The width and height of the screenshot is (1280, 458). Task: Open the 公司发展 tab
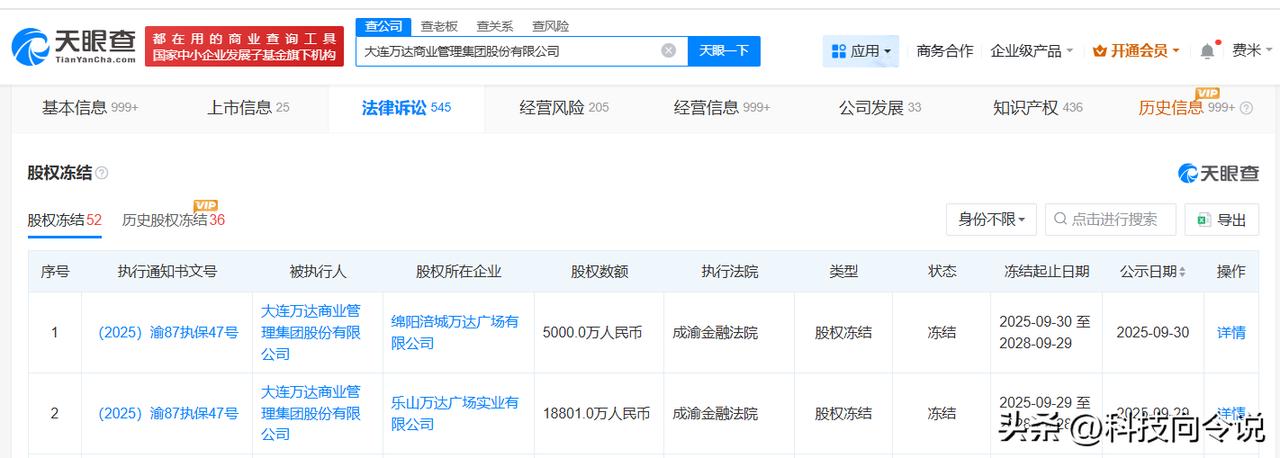pos(880,108)
